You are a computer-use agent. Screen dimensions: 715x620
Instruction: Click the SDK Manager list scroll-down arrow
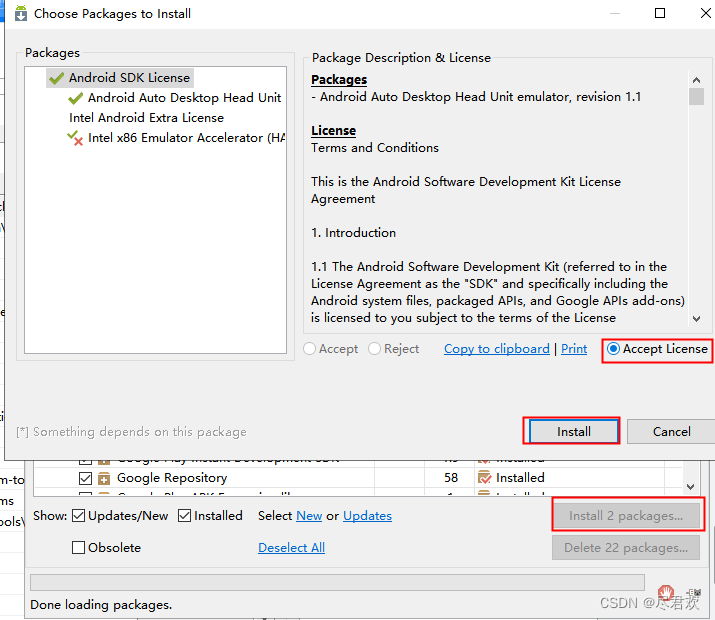(x=690, y=487)
